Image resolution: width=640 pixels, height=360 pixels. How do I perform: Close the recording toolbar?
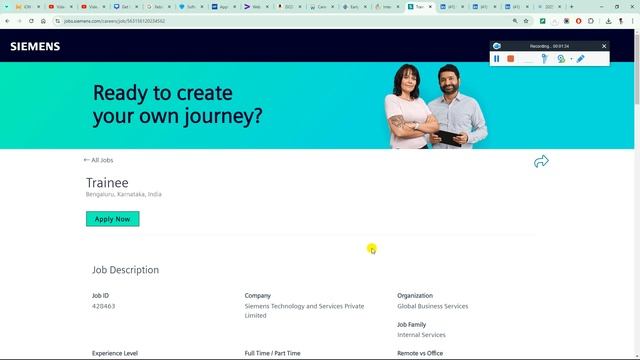(x=604, y=46)
